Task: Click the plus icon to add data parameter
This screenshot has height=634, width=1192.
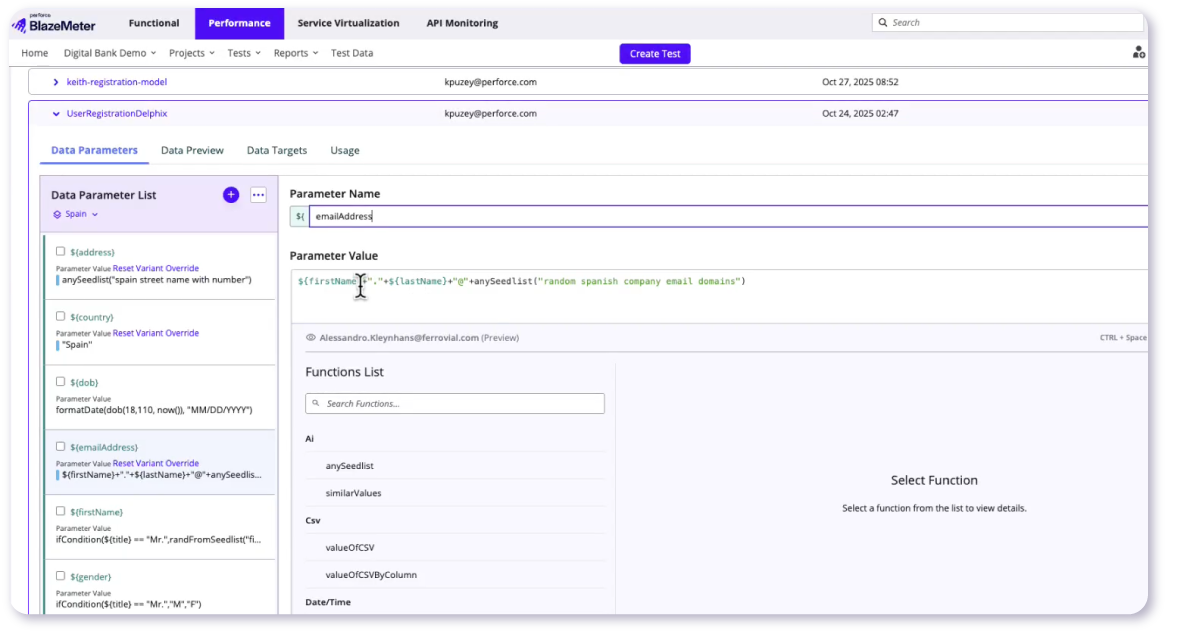Action: tap(231, 195)
